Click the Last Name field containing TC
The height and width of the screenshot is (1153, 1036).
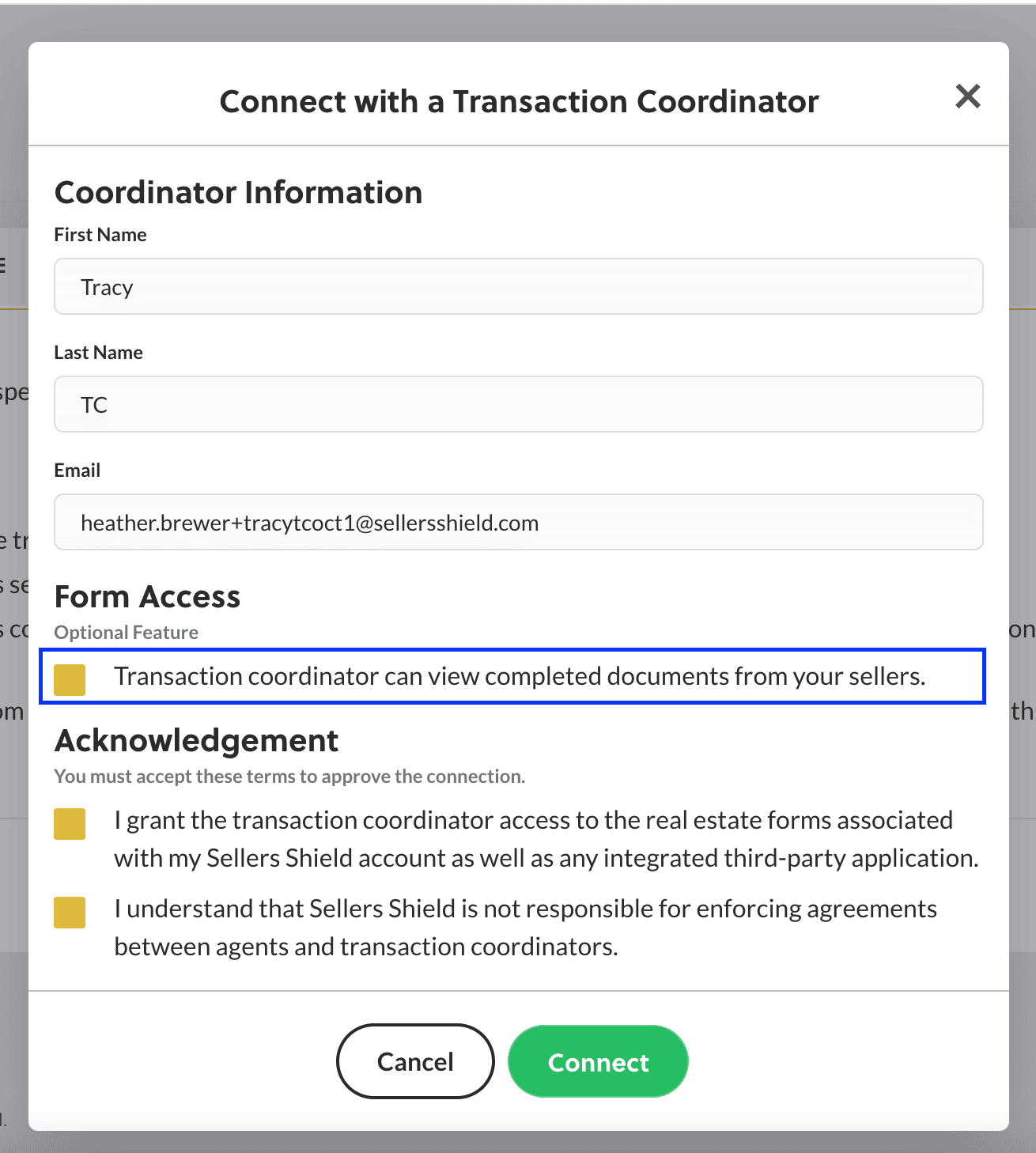519,404
